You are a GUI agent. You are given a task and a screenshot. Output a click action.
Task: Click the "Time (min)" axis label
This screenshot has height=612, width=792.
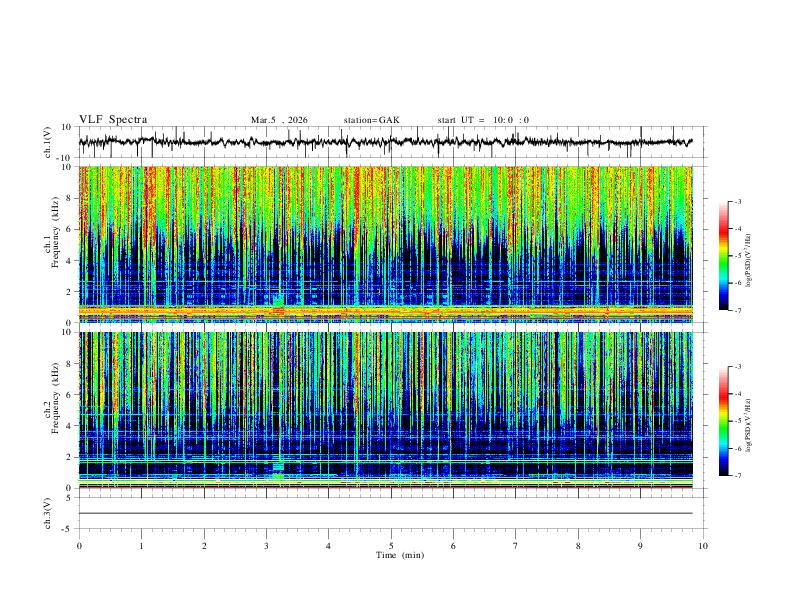(x=400, y=555)
